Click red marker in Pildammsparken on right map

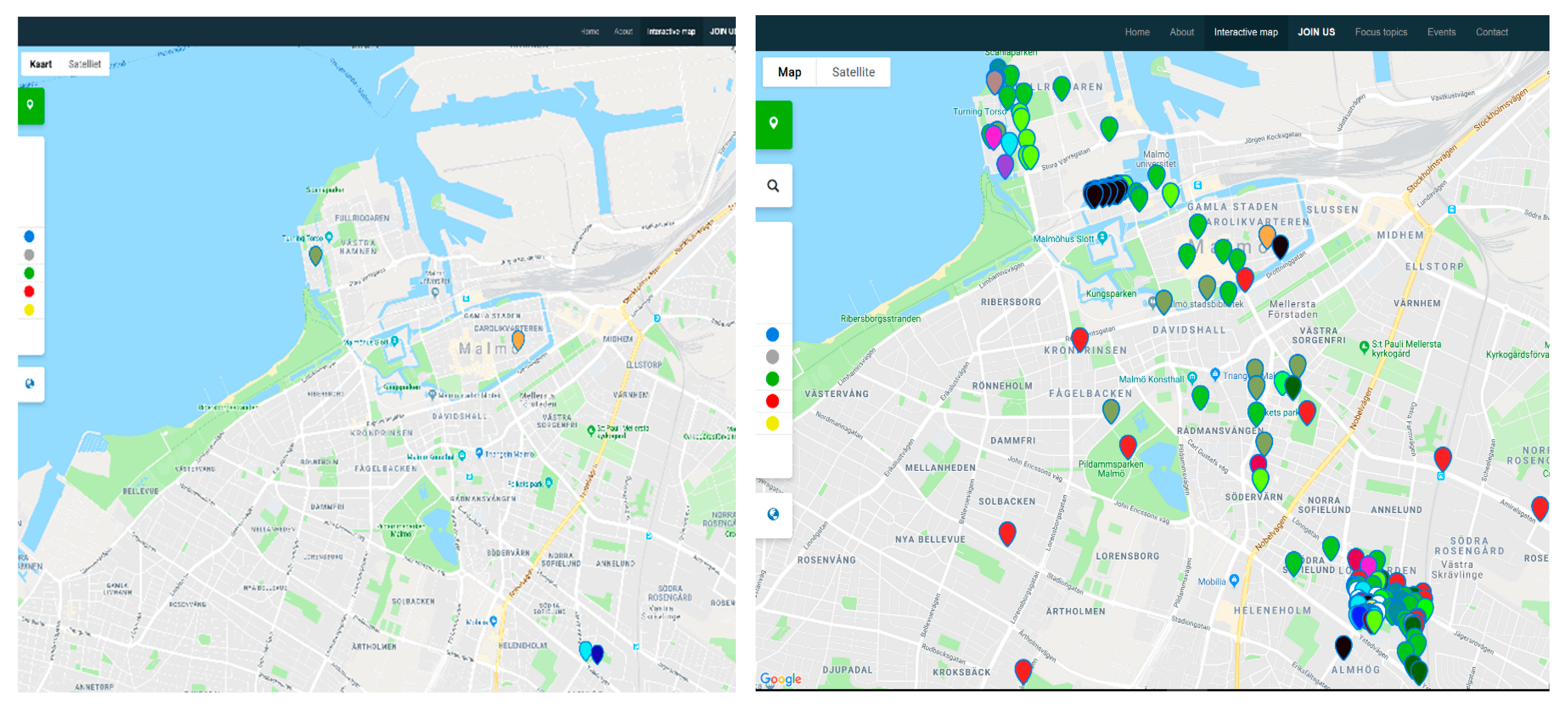click(x=1128, y=445)
